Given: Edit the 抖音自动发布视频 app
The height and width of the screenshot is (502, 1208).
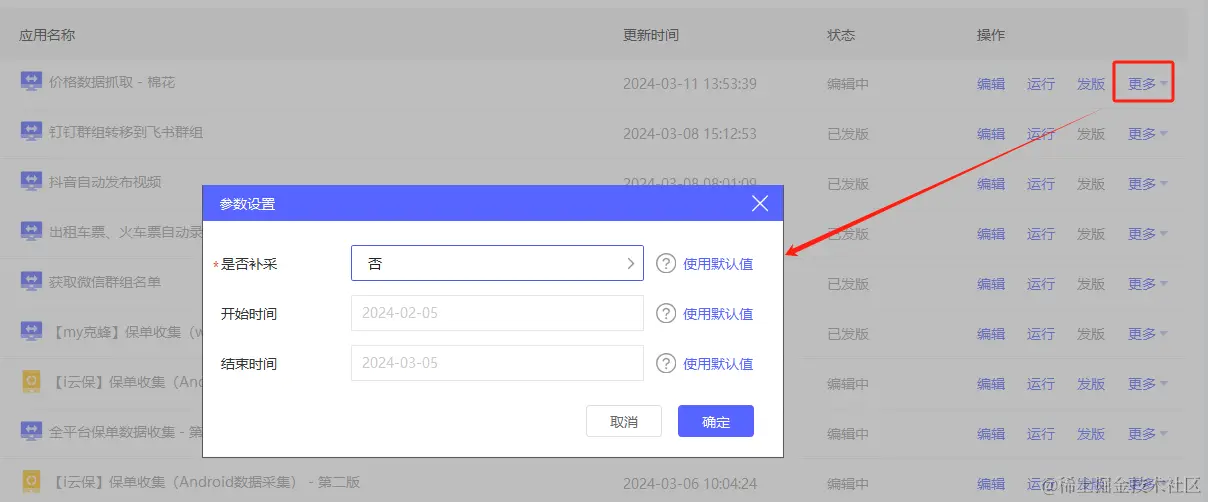Looking at the screenshot, I should 991,184.
